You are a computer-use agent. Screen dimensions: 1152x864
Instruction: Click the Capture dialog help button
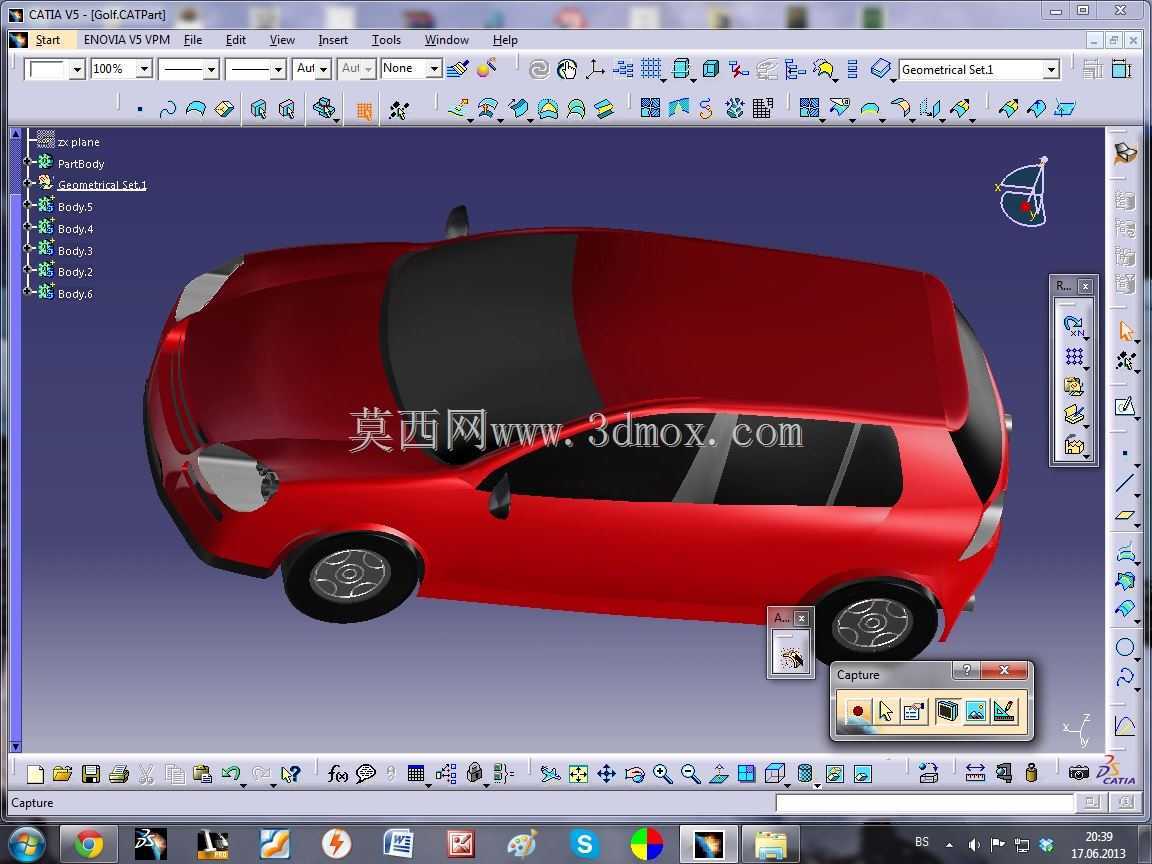[966, 669]
